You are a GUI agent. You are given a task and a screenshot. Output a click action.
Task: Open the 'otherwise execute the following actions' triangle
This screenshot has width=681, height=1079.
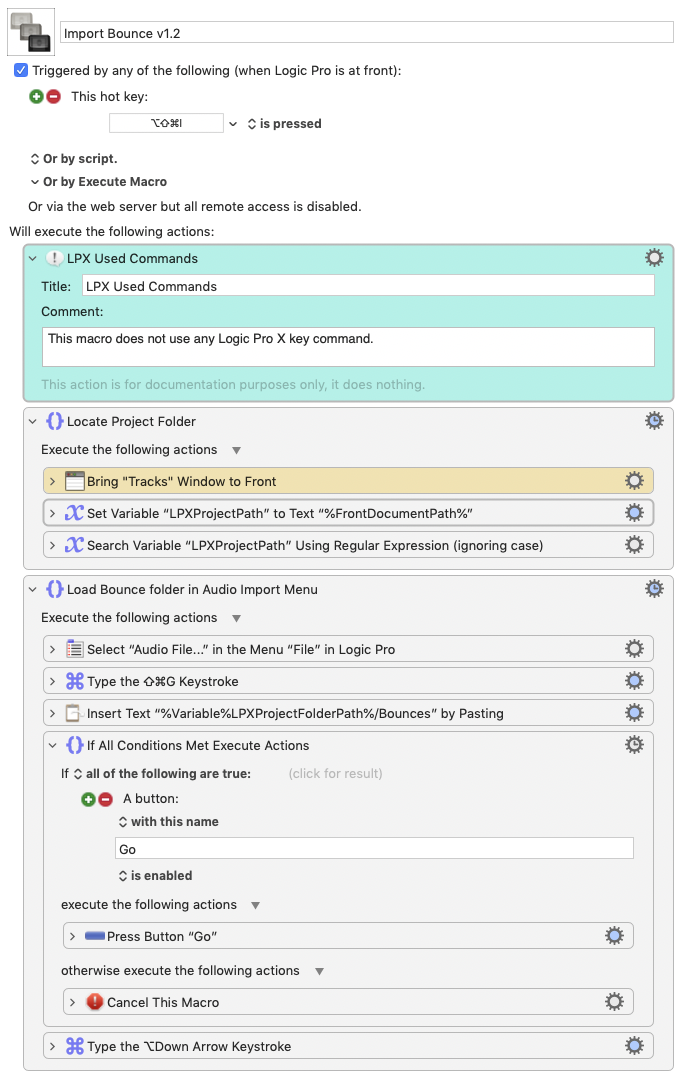tap(319, 972)
